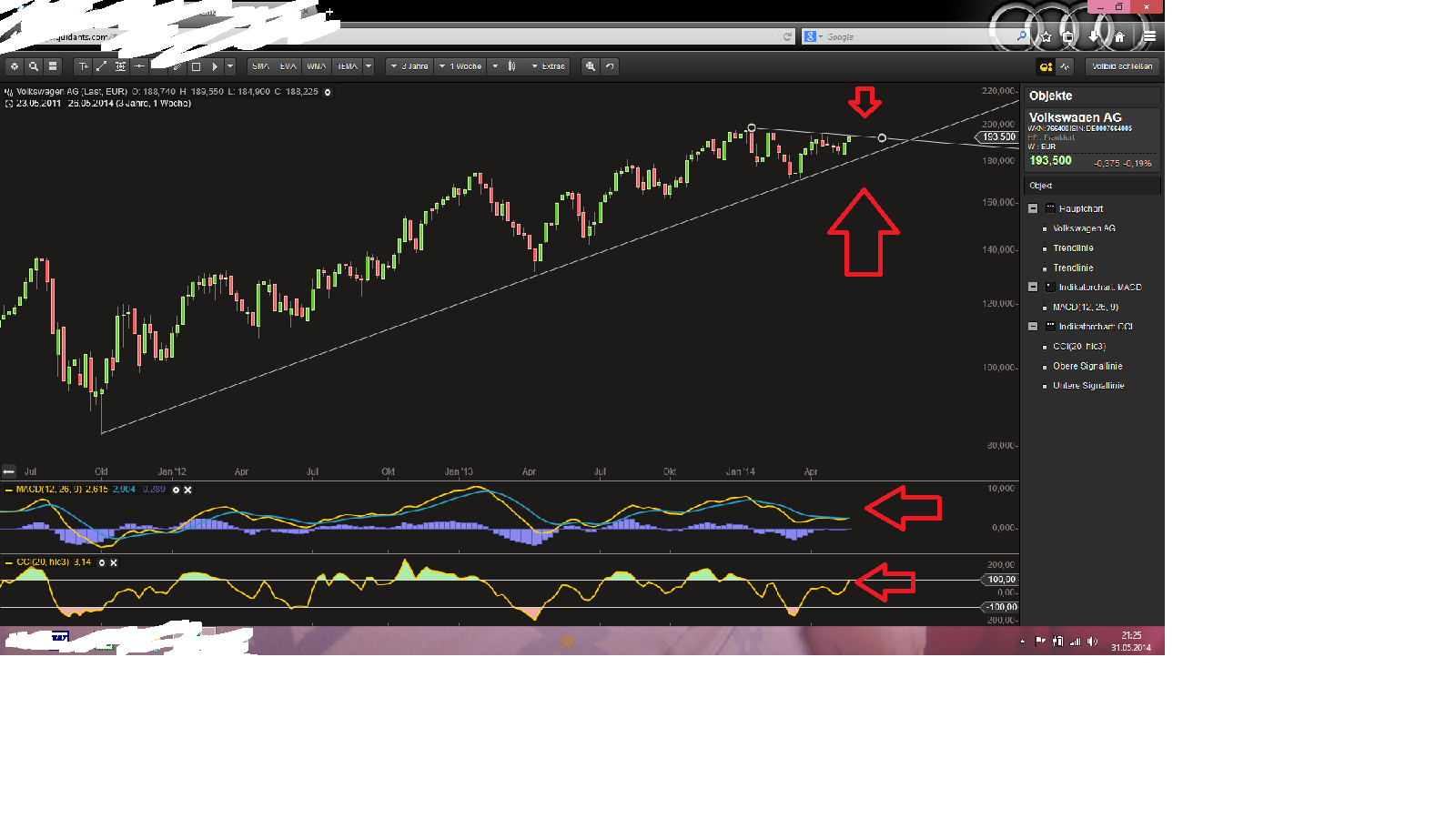Open browser bookmarks list icon
The width and height of the screenshot is (1456, 819).
[1069, 37]
